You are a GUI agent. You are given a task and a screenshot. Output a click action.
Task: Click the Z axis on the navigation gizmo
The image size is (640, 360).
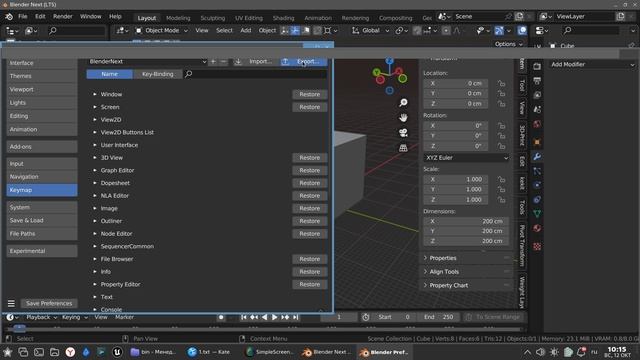(389, 61)
